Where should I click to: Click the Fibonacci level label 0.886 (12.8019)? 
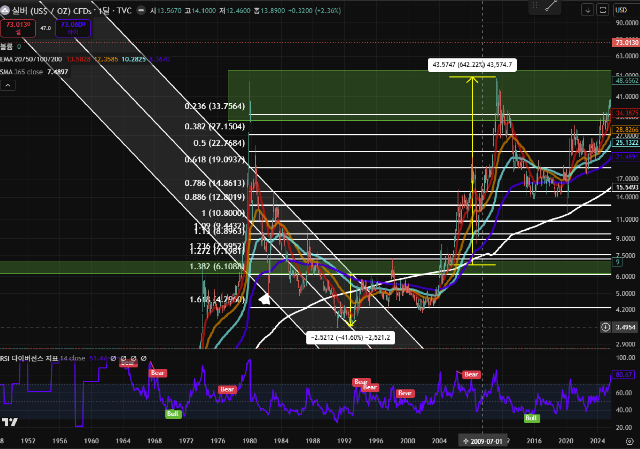[215, 197]
